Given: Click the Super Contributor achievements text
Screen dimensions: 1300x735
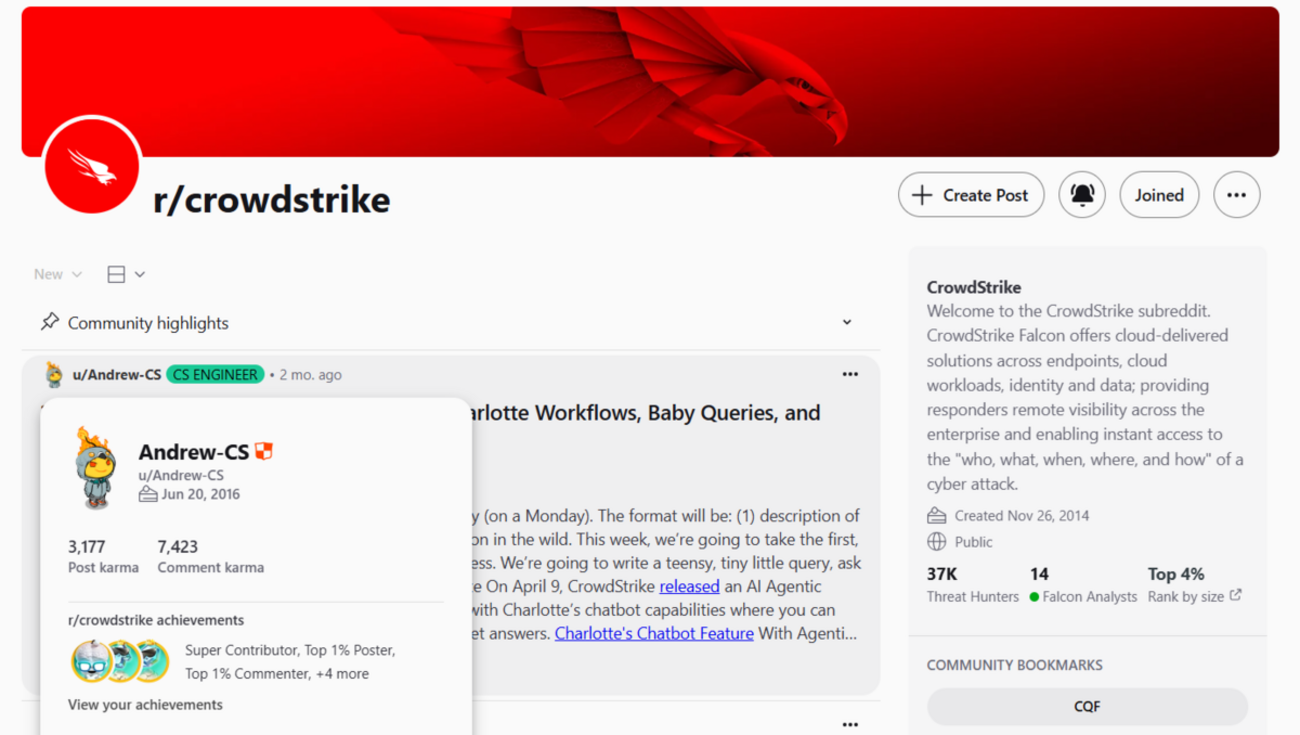Looking at the screenshot, I should pyautogui.click(x=290, y=662).
